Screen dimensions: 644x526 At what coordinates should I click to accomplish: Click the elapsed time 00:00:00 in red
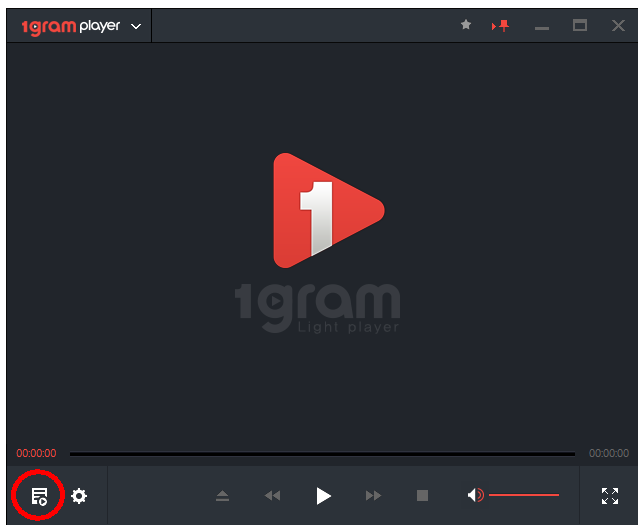[36, 453]
